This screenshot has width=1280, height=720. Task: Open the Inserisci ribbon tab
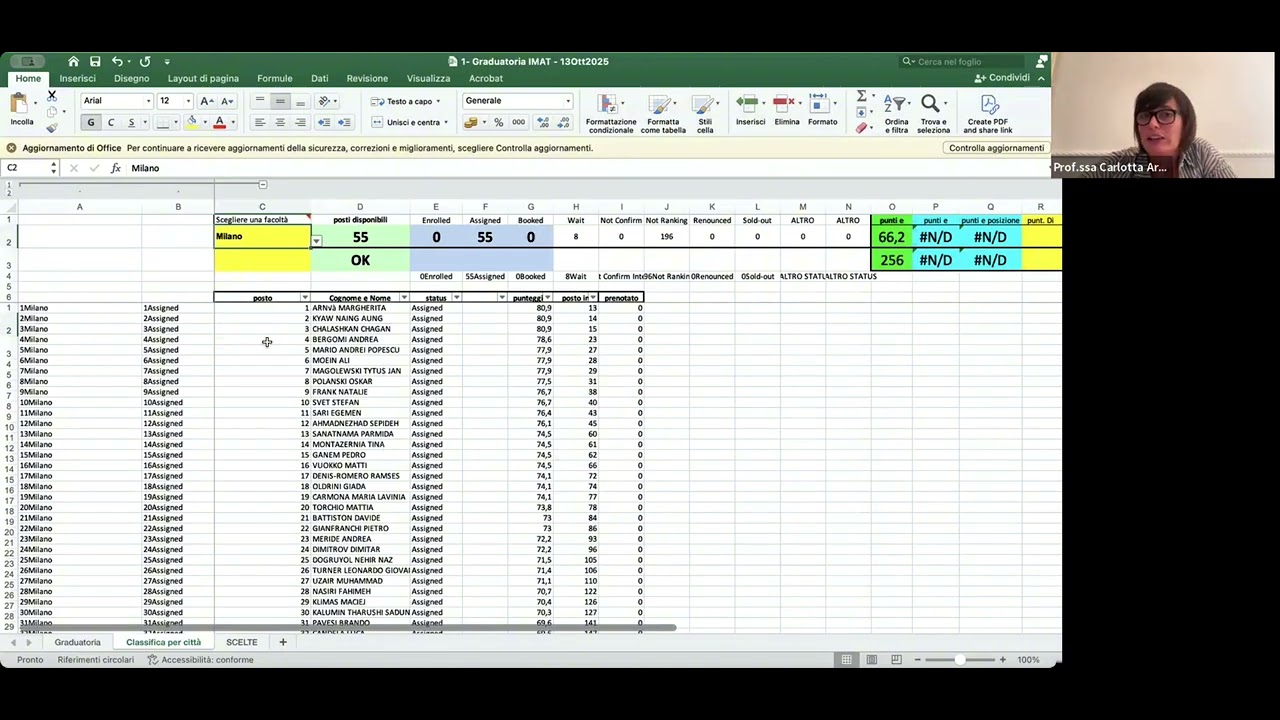pyautogui.click(x=77, y=78)
